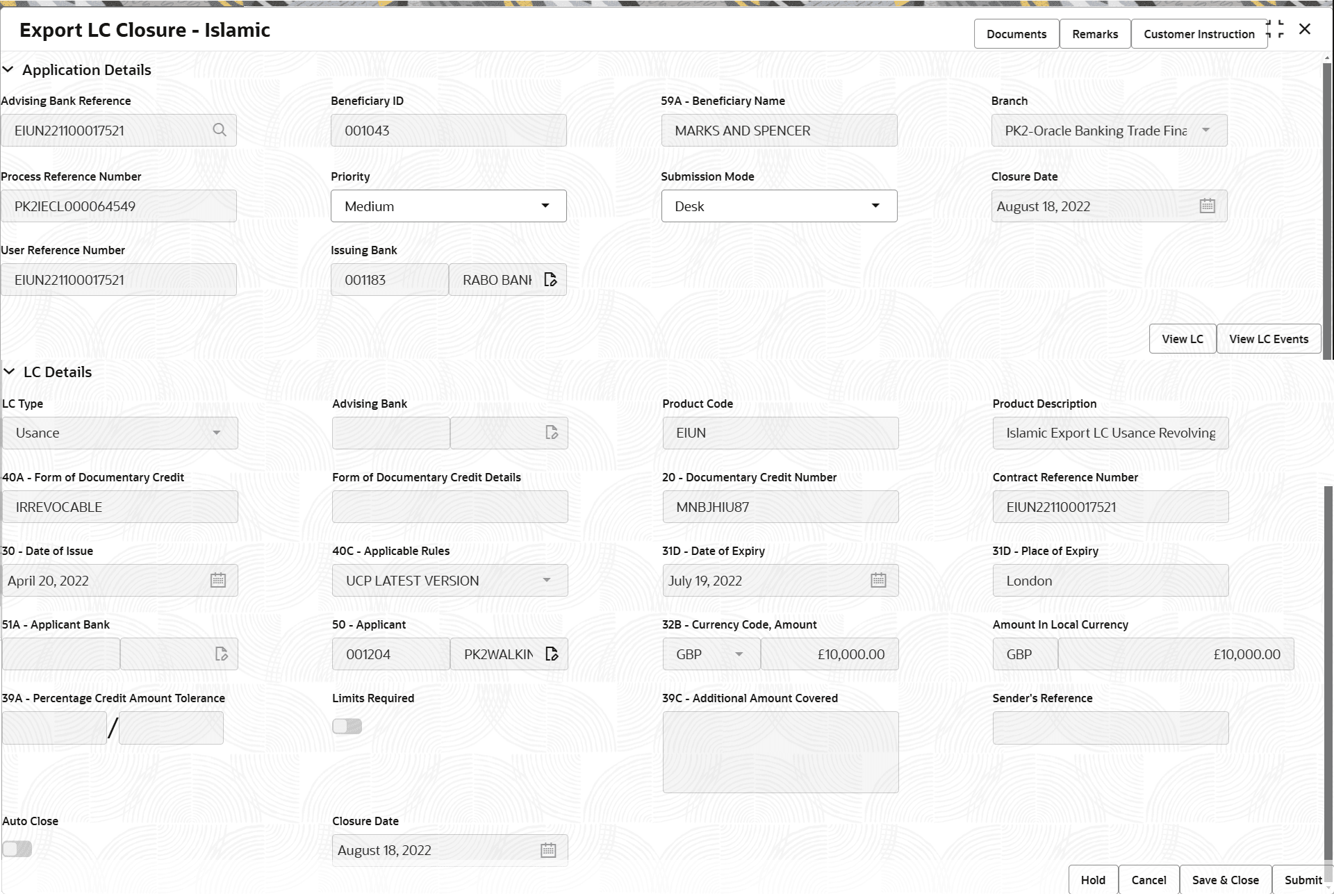Screen dimensions: 1334x896
Task: Switch to the Remarks tab
Action: point(1095,33)
